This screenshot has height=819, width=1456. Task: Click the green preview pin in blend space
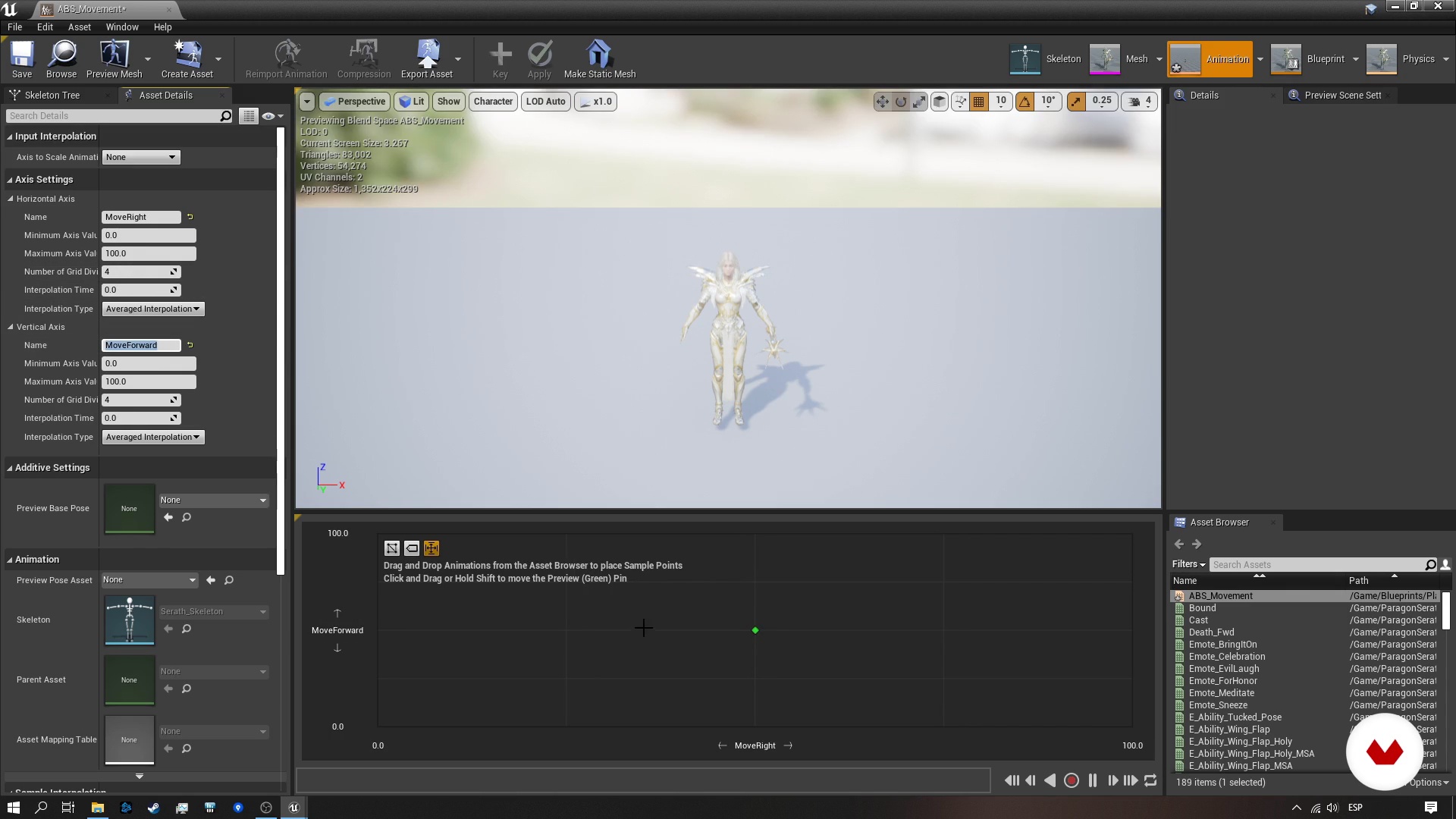(755, 630)
